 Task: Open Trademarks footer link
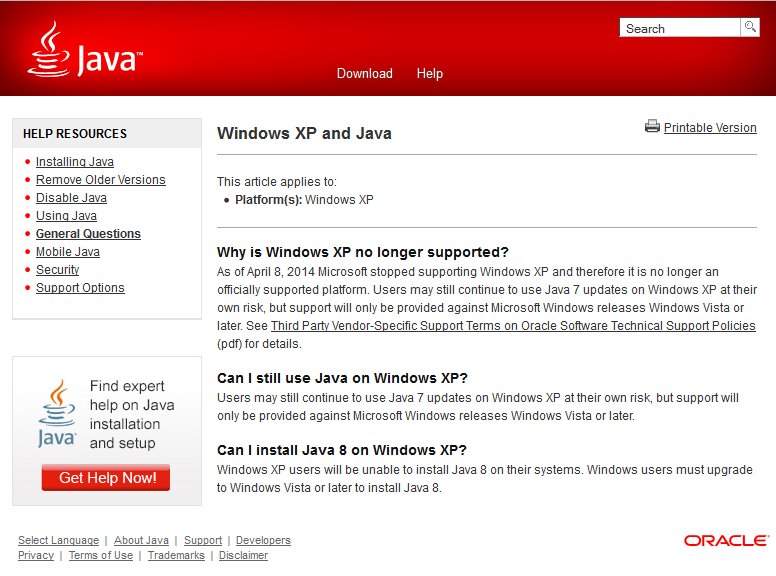176,555
